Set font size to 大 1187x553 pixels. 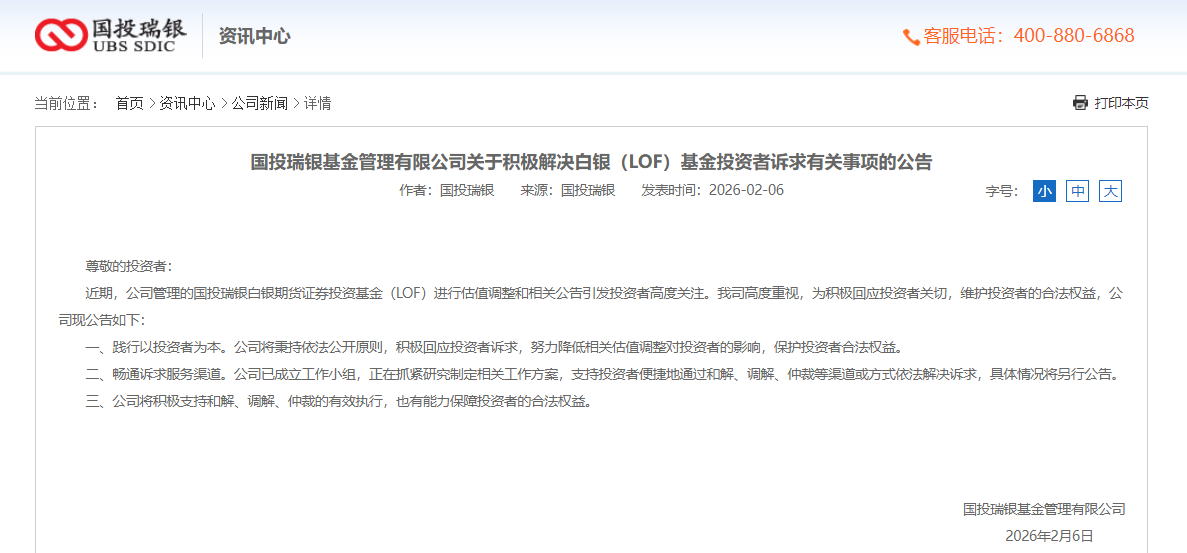(1110, 191)
